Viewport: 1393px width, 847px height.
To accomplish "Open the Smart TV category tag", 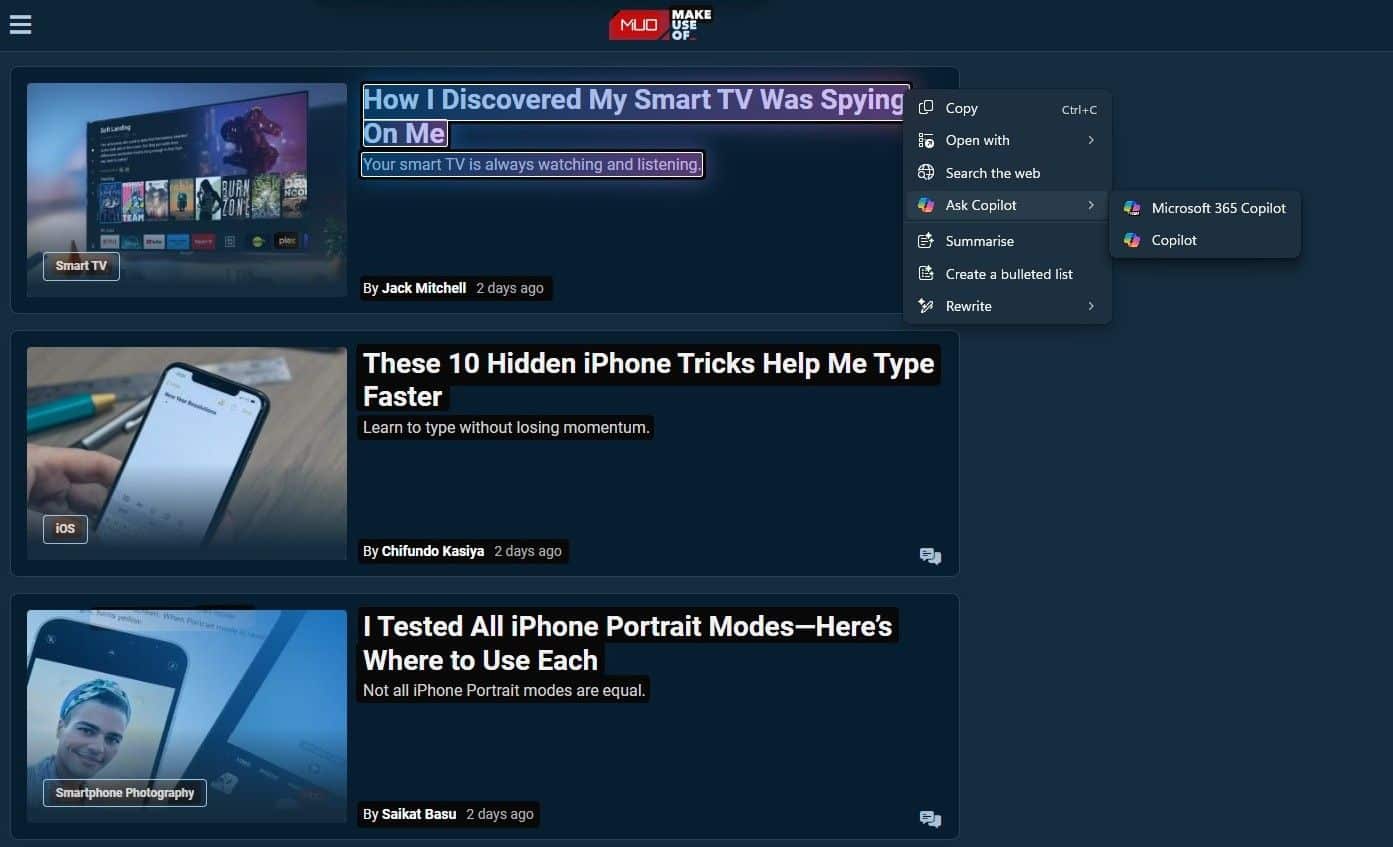I will click(81, 266).
